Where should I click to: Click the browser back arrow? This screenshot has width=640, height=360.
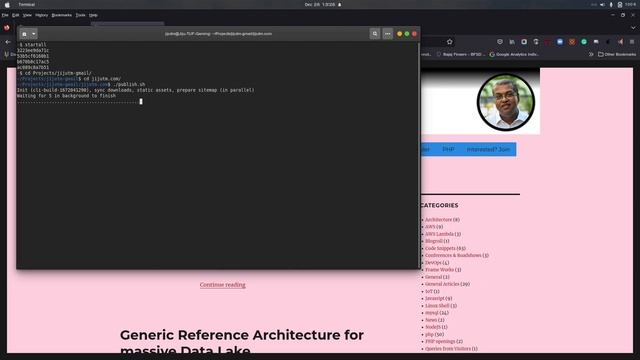[x=8, y=42]
